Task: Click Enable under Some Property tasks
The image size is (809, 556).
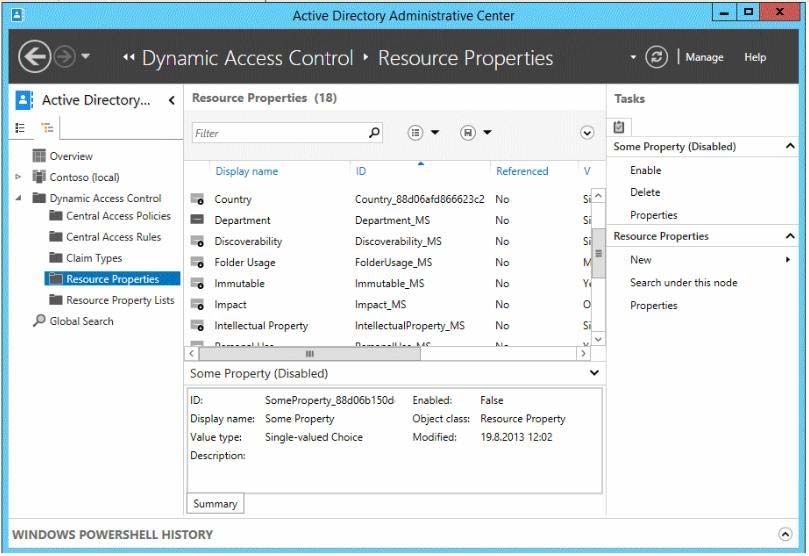Action: point(645,170)
